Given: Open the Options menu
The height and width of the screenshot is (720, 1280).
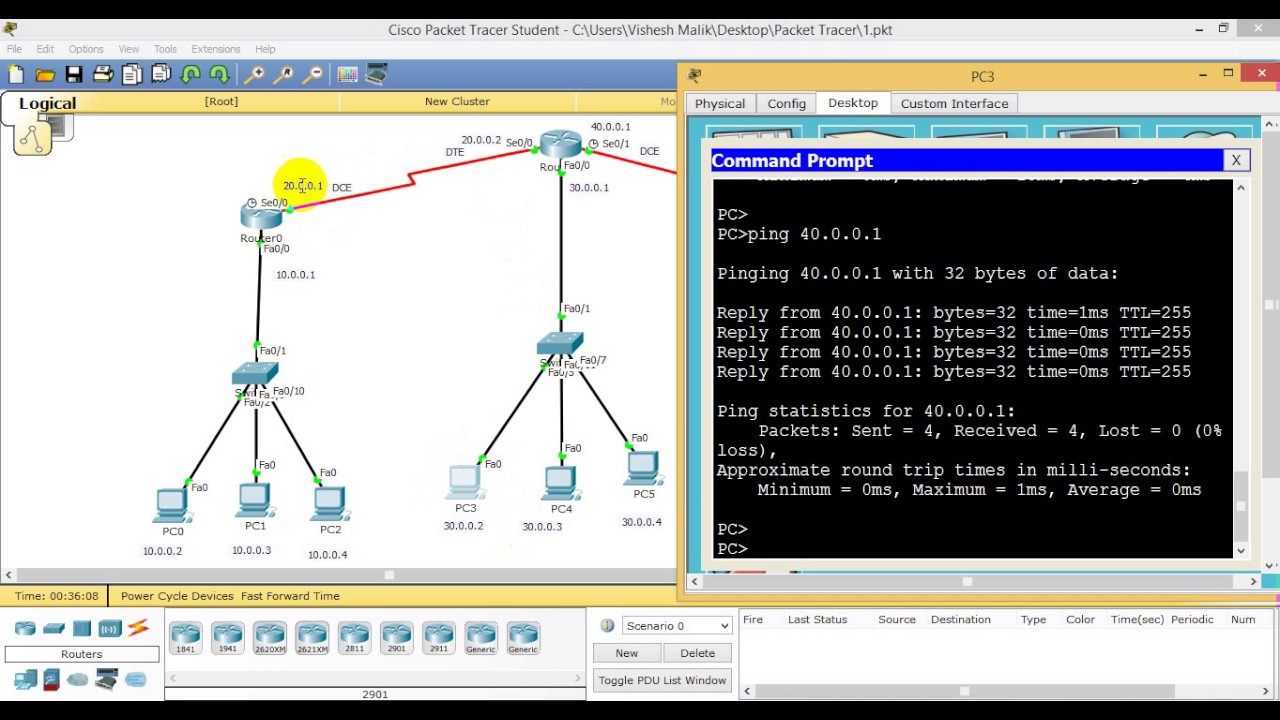Looking at the screenshot, I should (x=86, y=49).
